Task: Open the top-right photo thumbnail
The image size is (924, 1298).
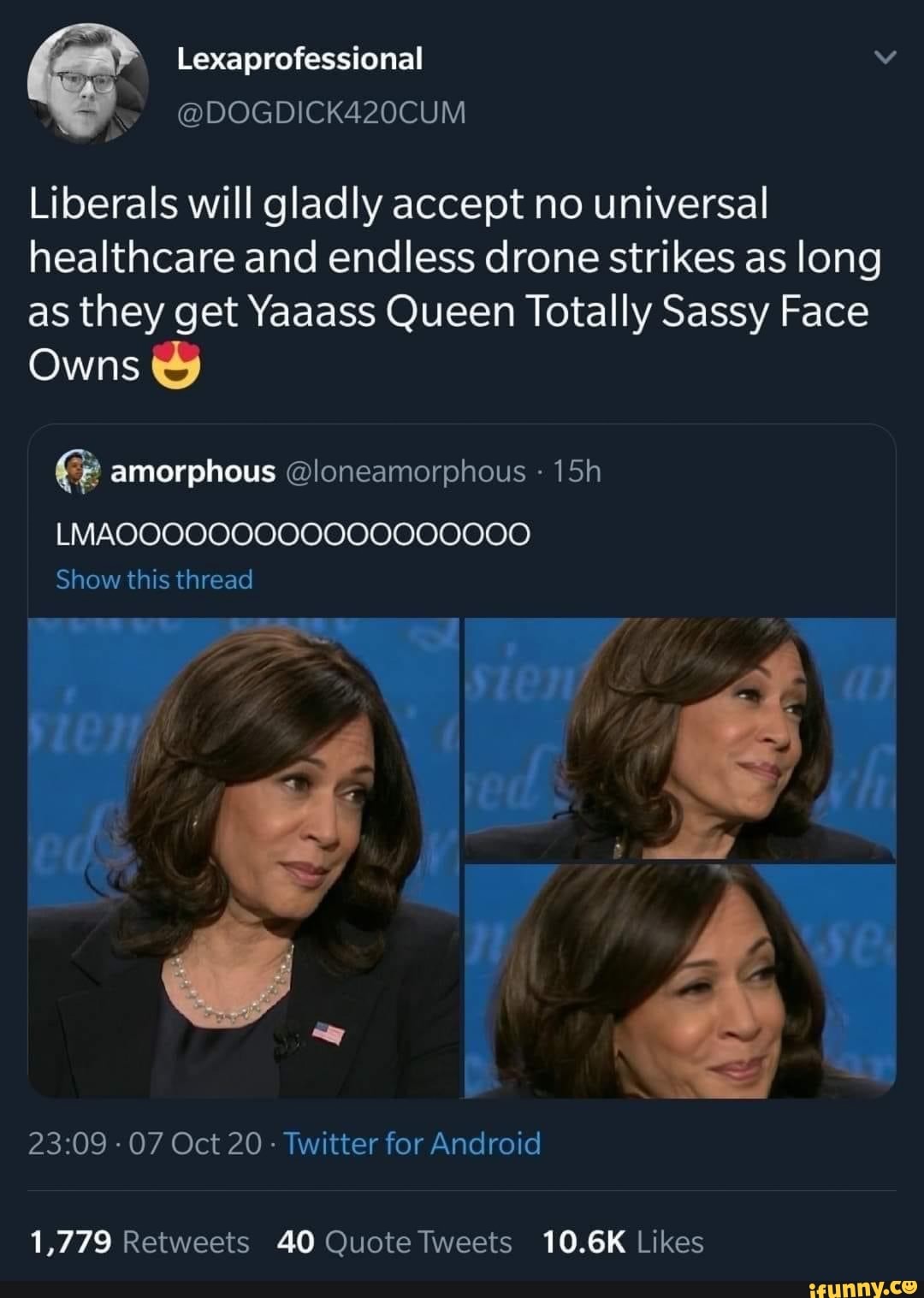Action: point(680,738)
